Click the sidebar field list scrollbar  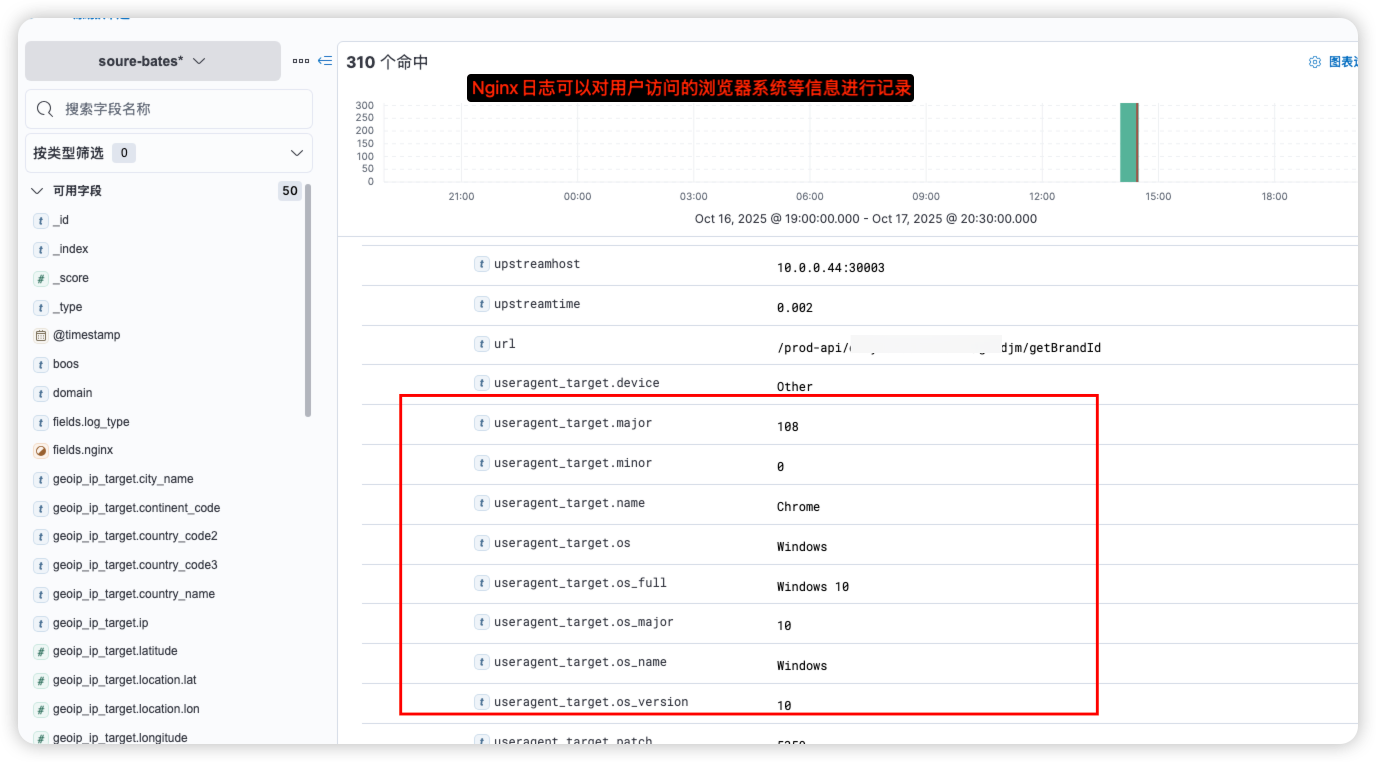click(308, 300)
